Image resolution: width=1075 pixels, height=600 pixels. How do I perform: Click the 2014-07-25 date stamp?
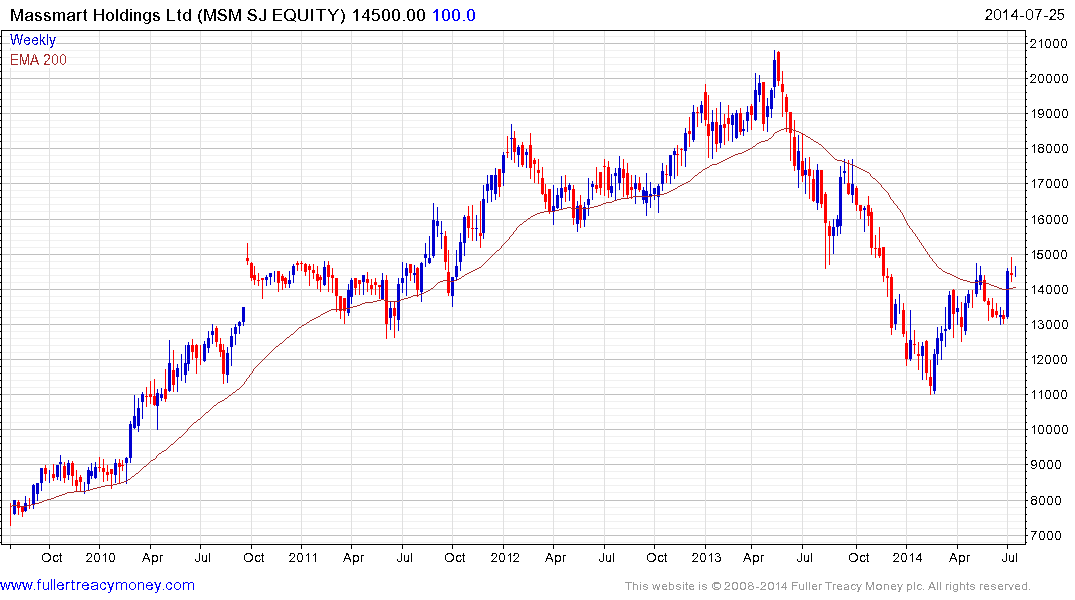point(1027,15)
